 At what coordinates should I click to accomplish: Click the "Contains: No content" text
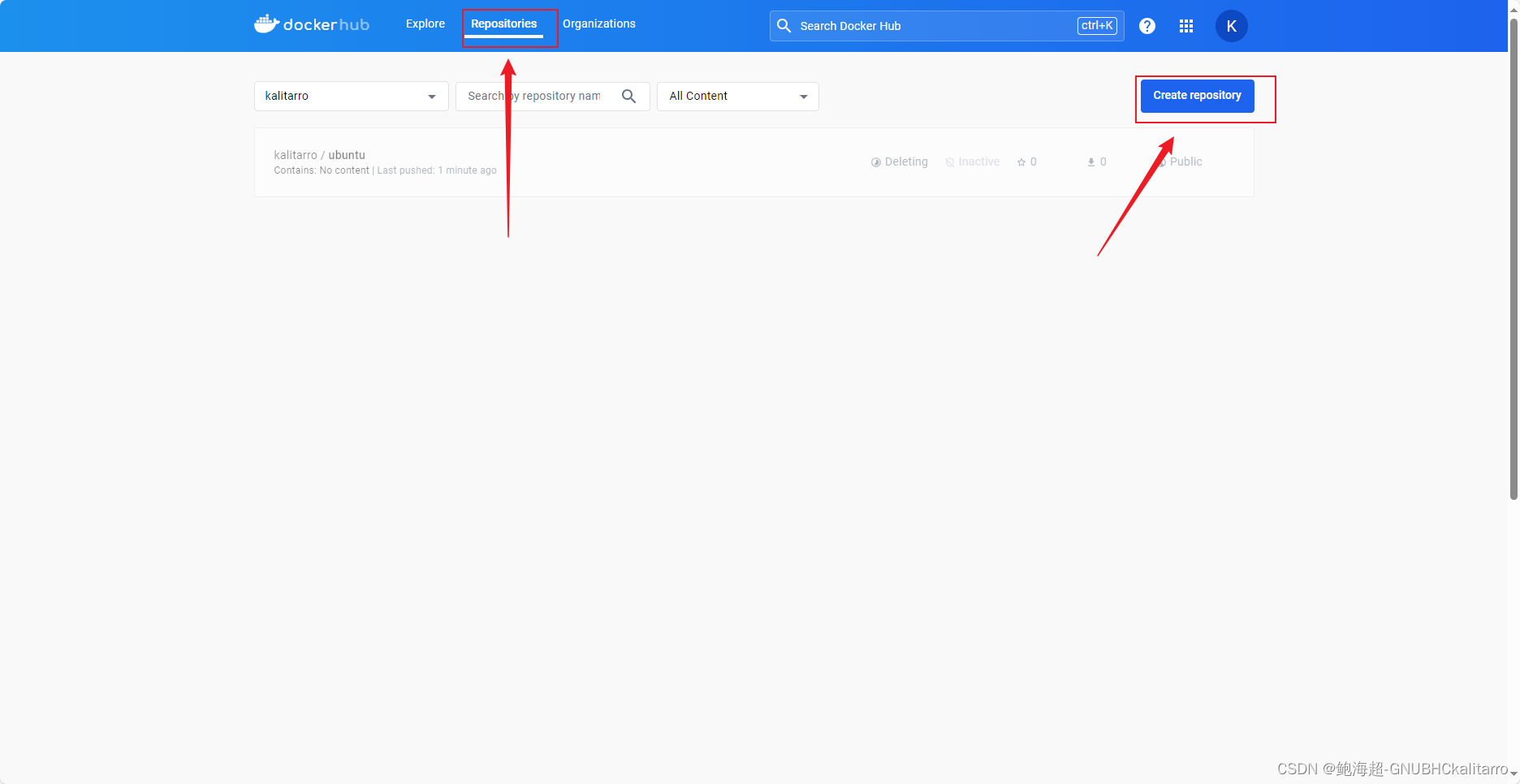[322, 170]
